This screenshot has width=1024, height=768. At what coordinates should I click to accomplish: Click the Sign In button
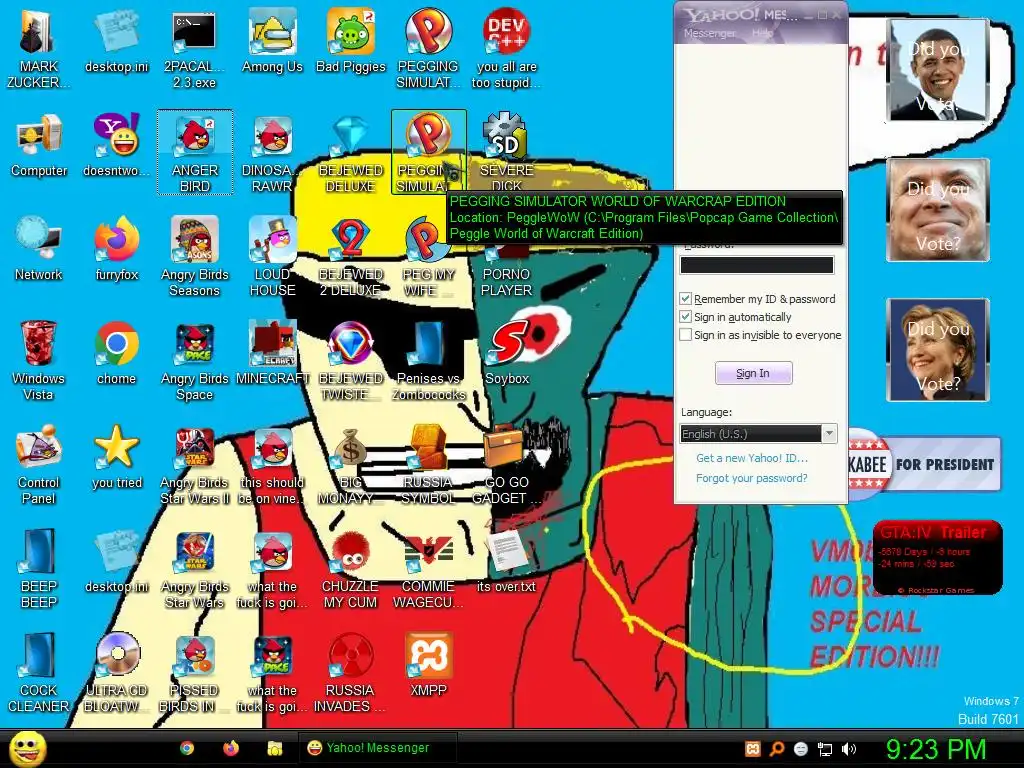754,373
